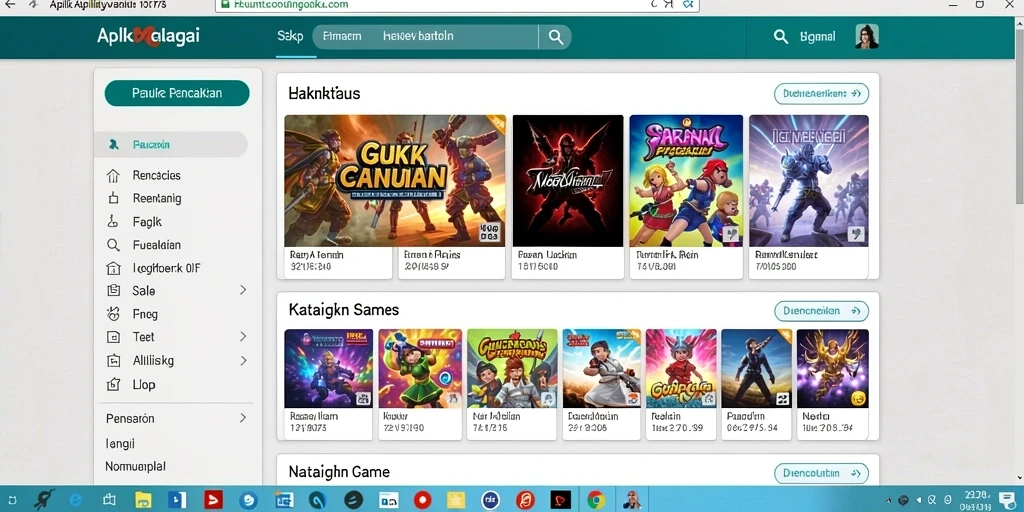
Task: Select the house icon beside the OIF item
Action: 113,268
